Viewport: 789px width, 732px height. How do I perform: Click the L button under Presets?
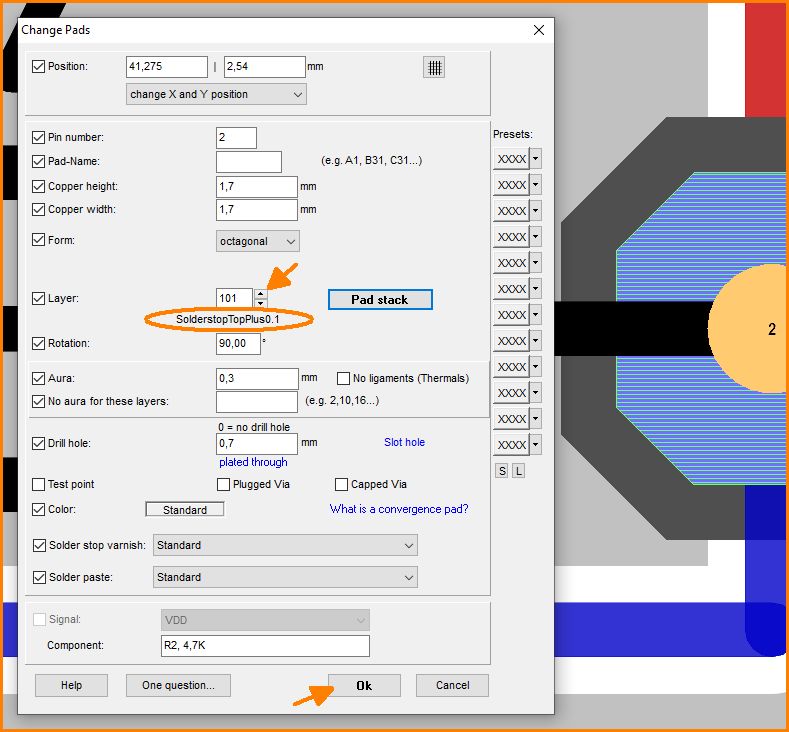pyautogui.click(x=518, y=471)
